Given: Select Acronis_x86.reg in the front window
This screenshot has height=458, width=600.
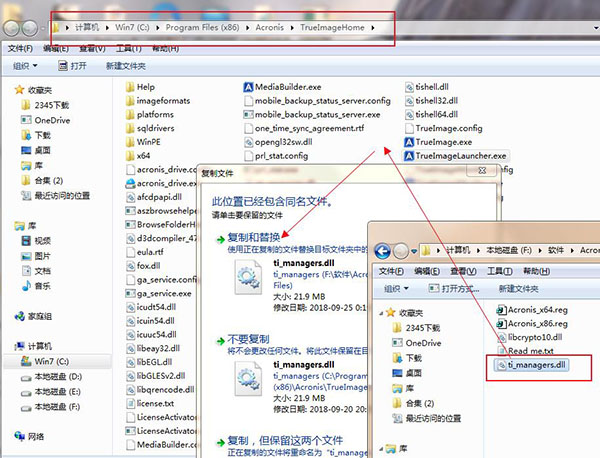Looking at the screenshot, I should [532, 324].
